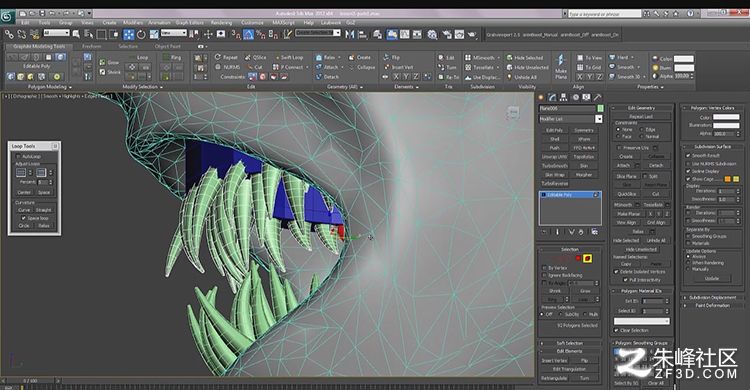
Task: Expand the Soft Selection rollout
Action: (x=569, y=343)
